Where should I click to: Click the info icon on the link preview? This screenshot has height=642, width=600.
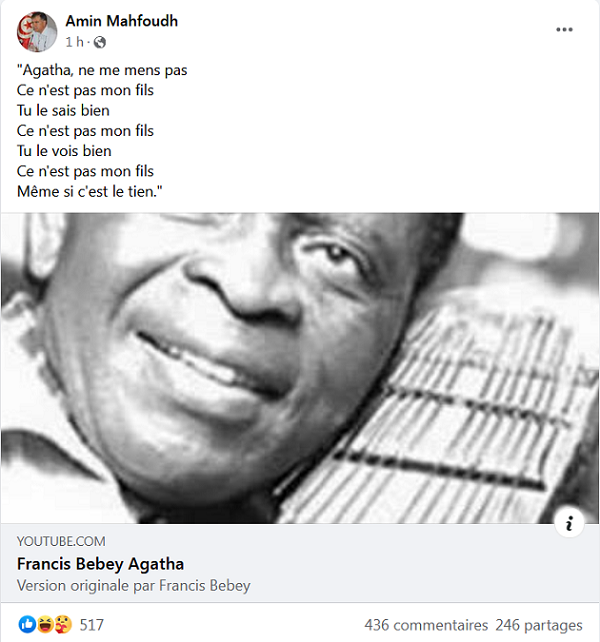click(x=569, y=523)
